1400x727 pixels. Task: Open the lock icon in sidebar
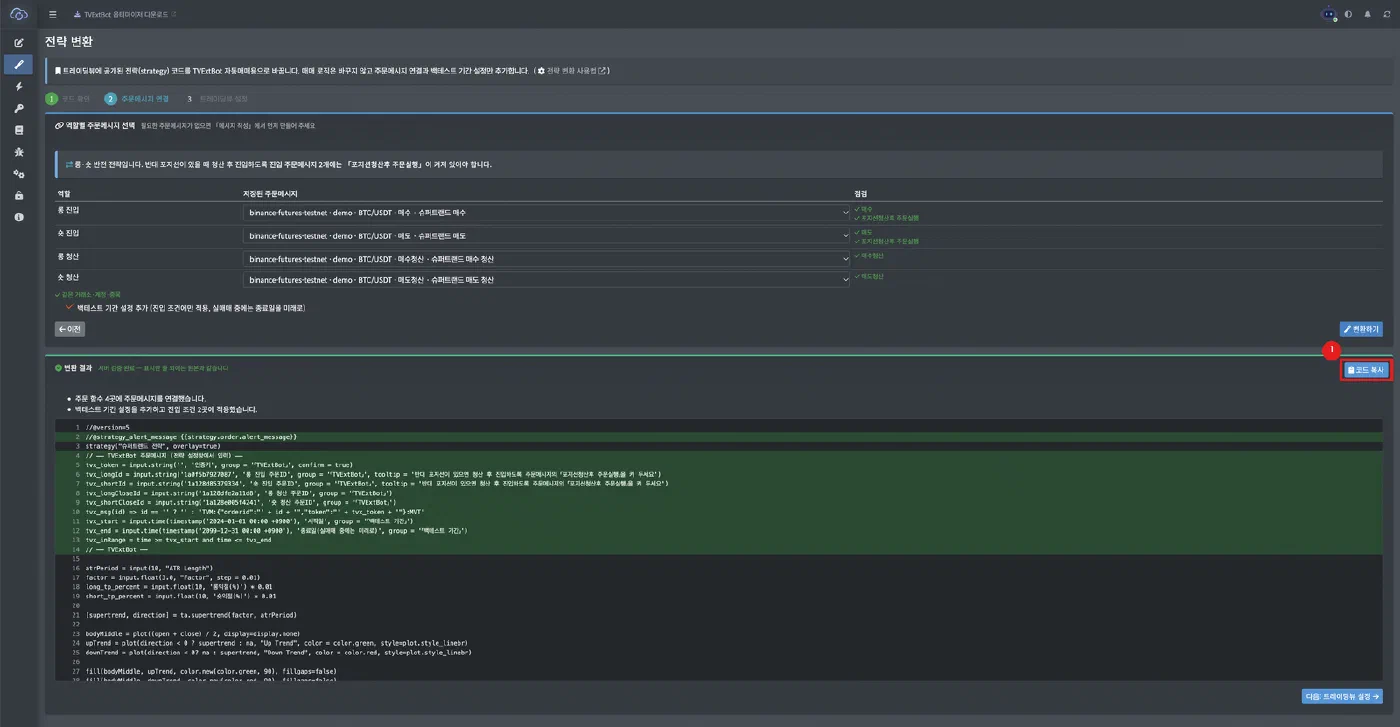click(18, 196)
